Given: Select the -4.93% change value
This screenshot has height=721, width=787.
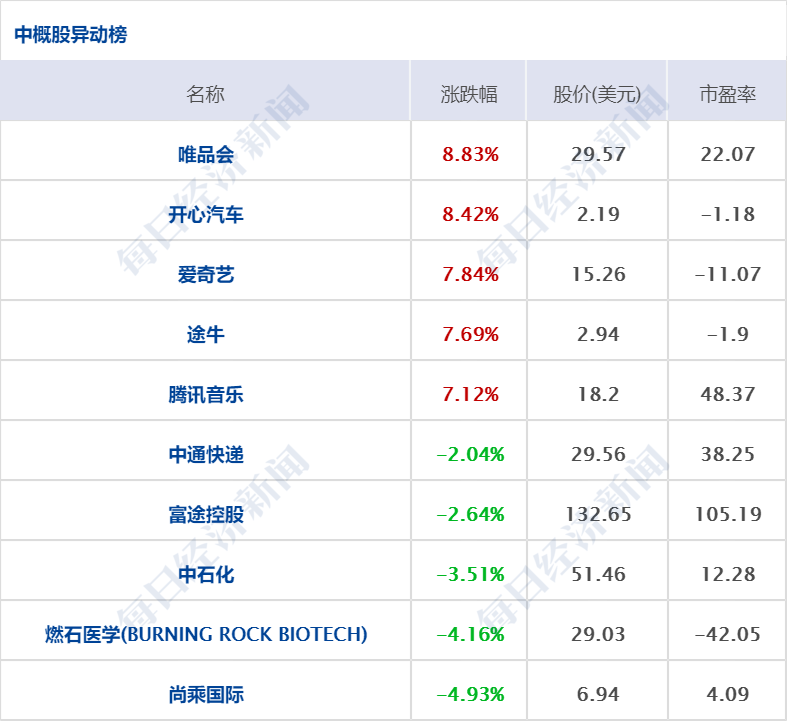Looking at the screenshot, I should tap(470, 694).
